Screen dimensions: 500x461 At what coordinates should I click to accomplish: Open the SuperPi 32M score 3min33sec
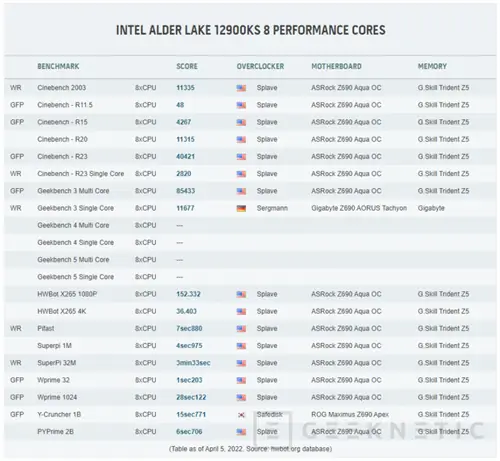point(193,363)
